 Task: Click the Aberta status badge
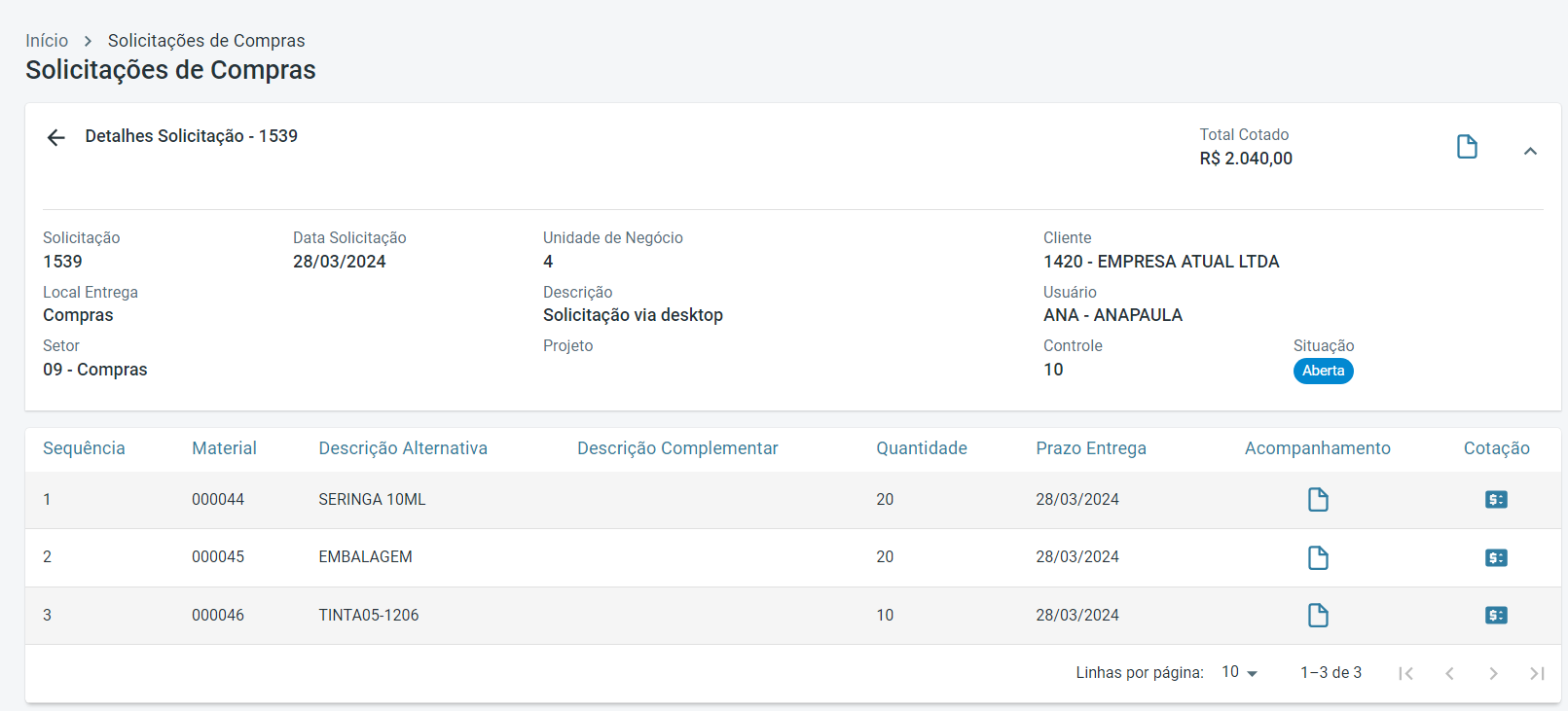[x=1323, y=371]
